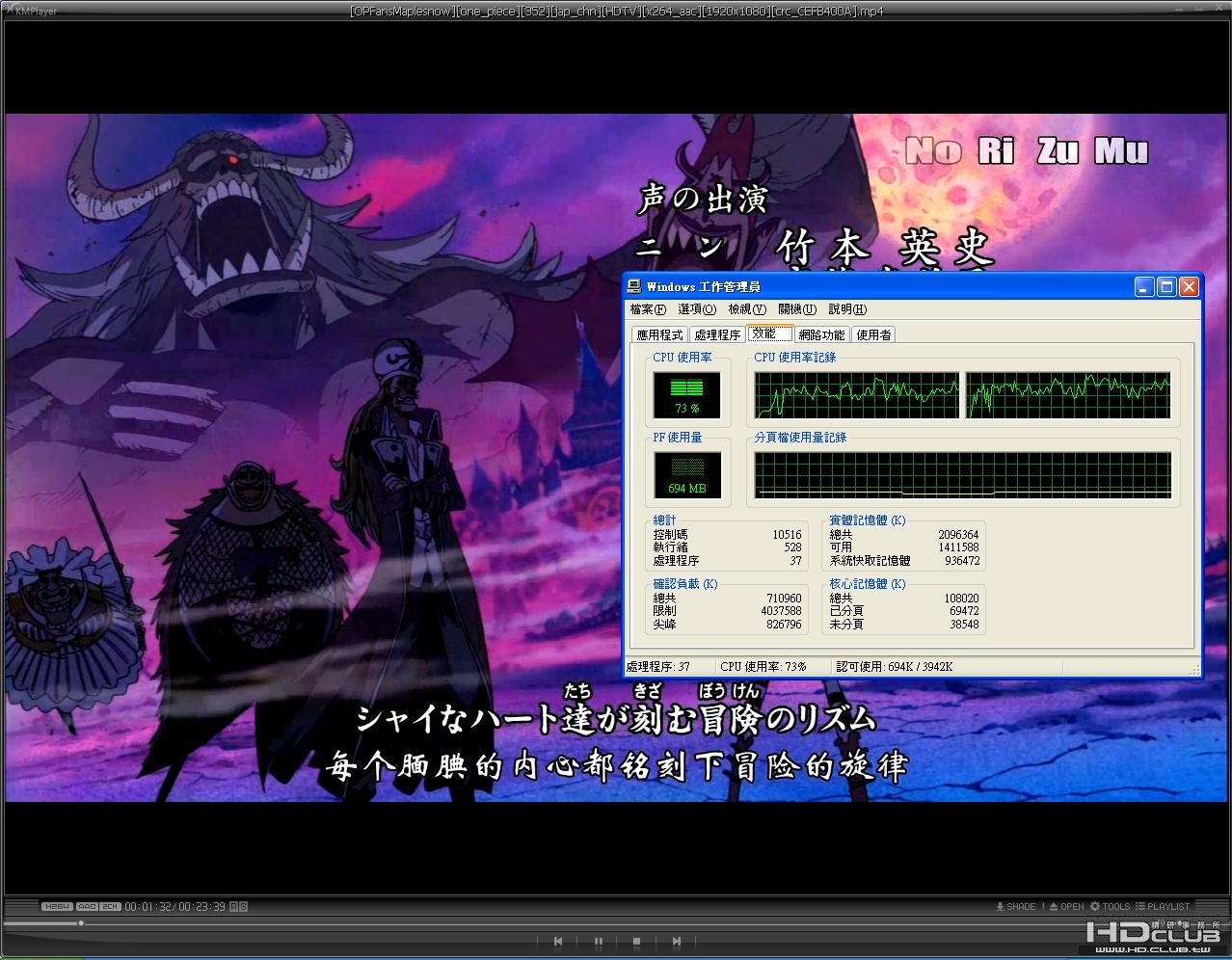Open the 說明(H) menu in Task Manager
Screen dimensions: 1232x960
click(847, 309)
